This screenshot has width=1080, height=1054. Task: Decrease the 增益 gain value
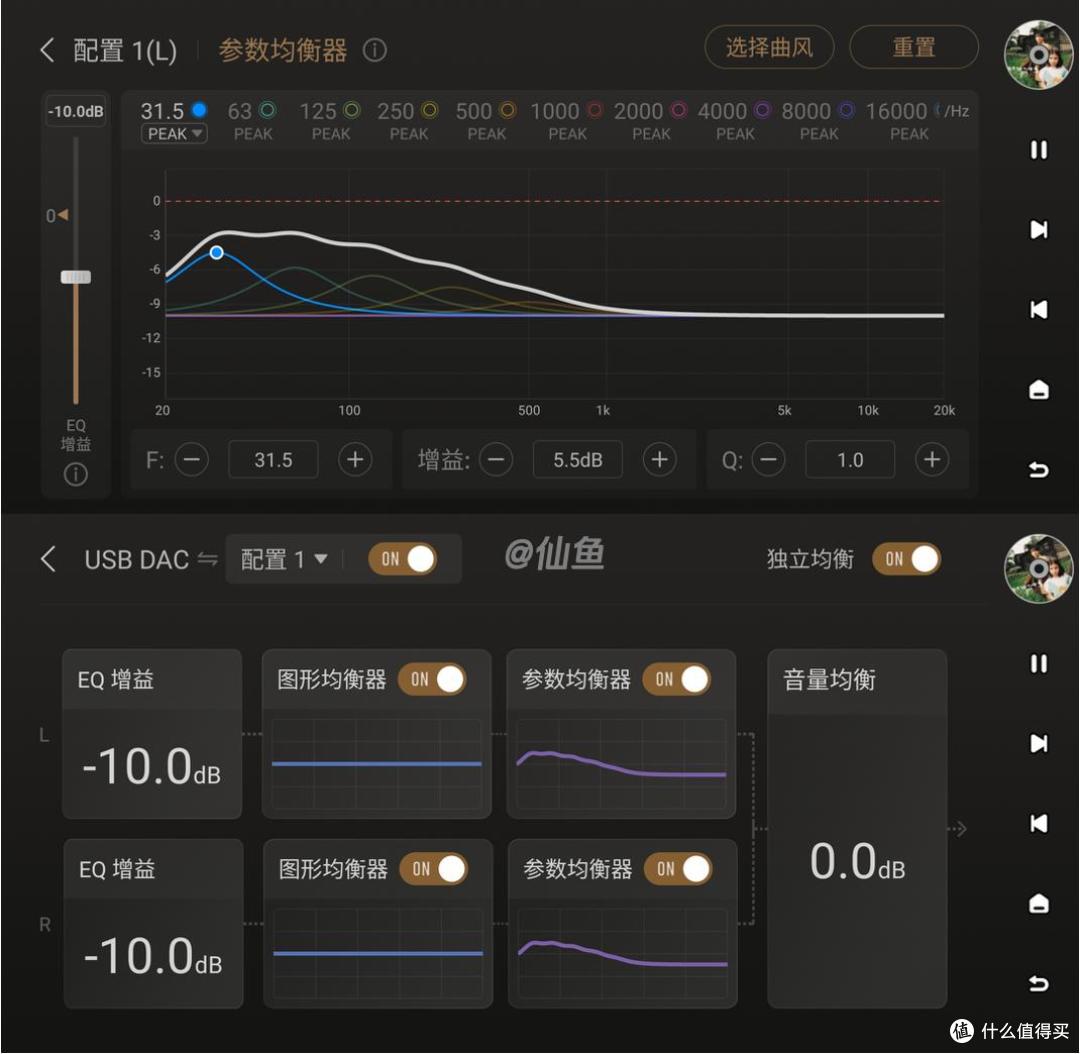[496, 459]
